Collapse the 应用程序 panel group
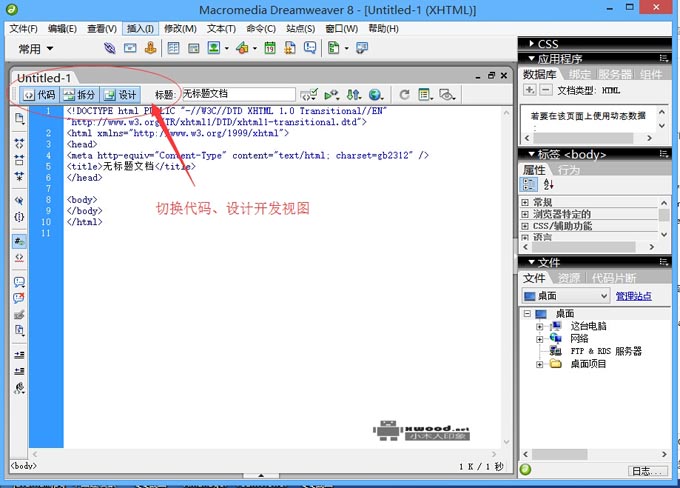This screenshot has width=680, height=488. pyautogui.click(x=531, y=58)
